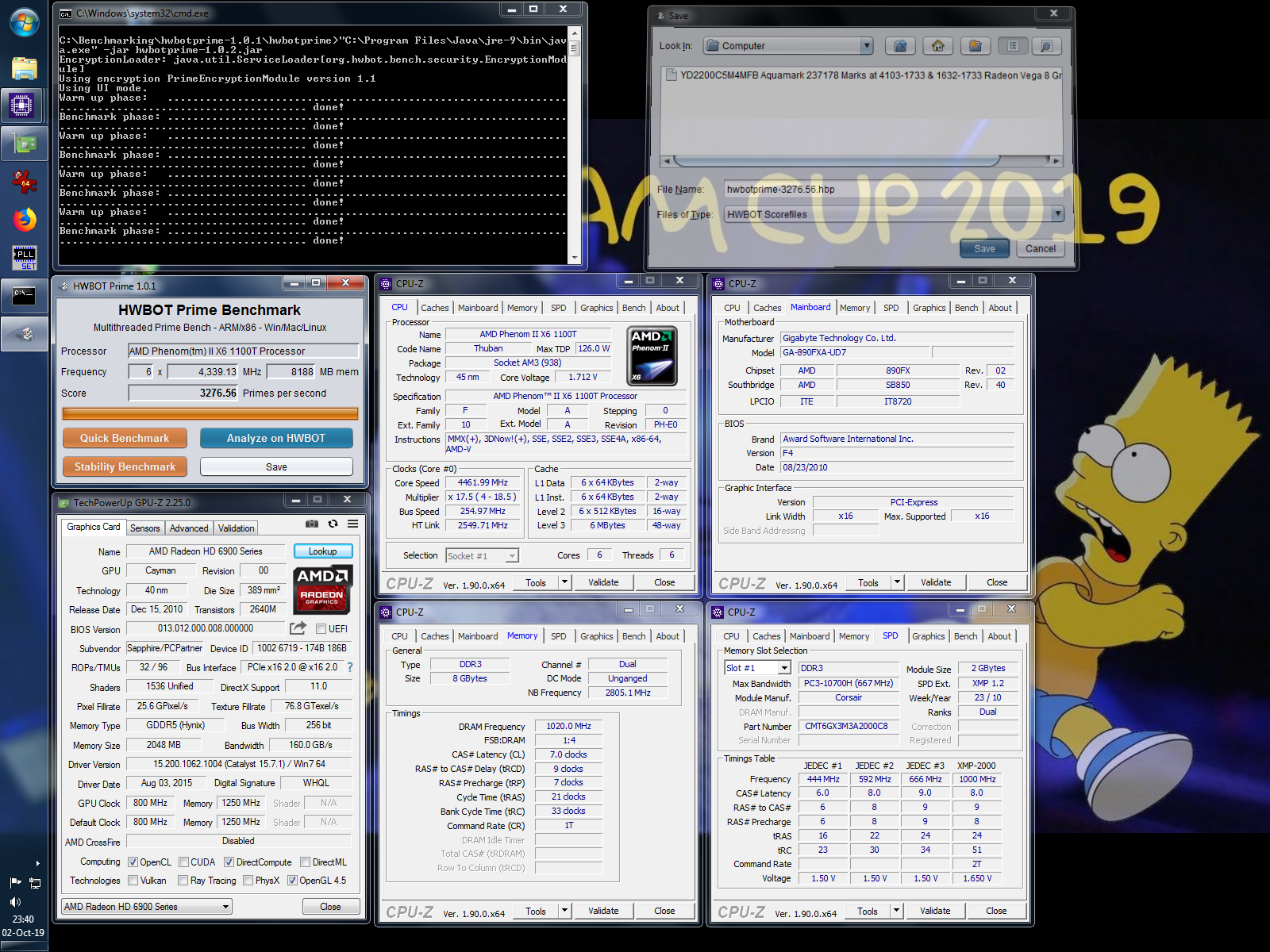The width and height of the screenshot is (1270, 952).
Task: Switch to GPU-Z via taskbar graphics card icon
Action: (x=24, y=144)
